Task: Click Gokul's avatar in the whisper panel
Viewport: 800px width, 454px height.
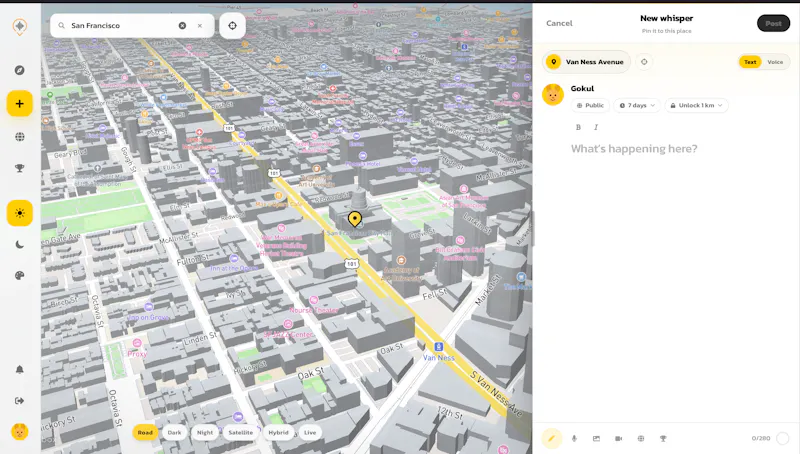Action: (553, 95)
